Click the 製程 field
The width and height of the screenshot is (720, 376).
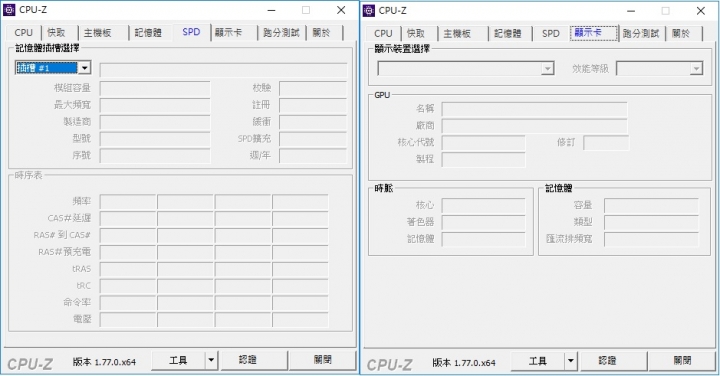[484, 160]
